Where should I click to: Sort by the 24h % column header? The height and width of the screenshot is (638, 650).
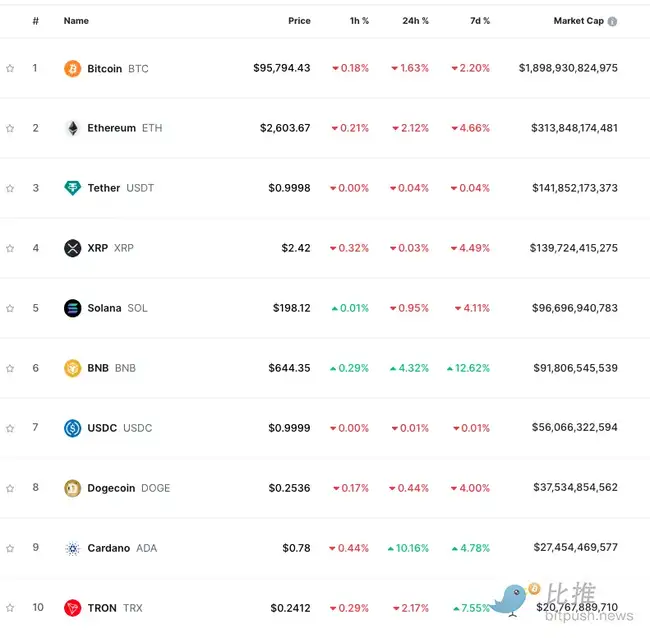415,21
